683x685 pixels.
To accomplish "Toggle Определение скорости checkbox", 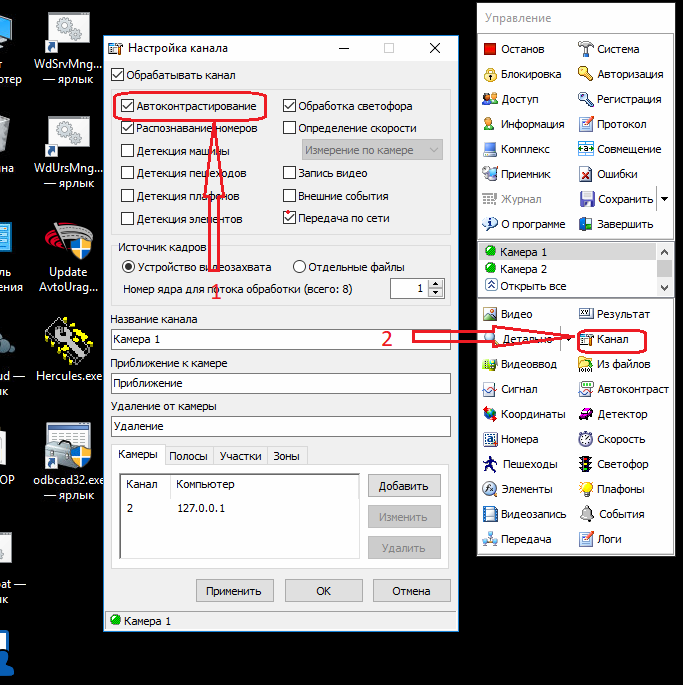I will point(289,128).
